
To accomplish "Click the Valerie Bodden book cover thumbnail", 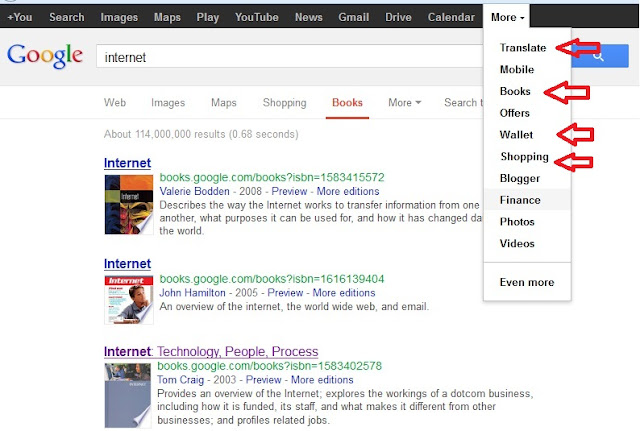I will [x=129, y=204].
